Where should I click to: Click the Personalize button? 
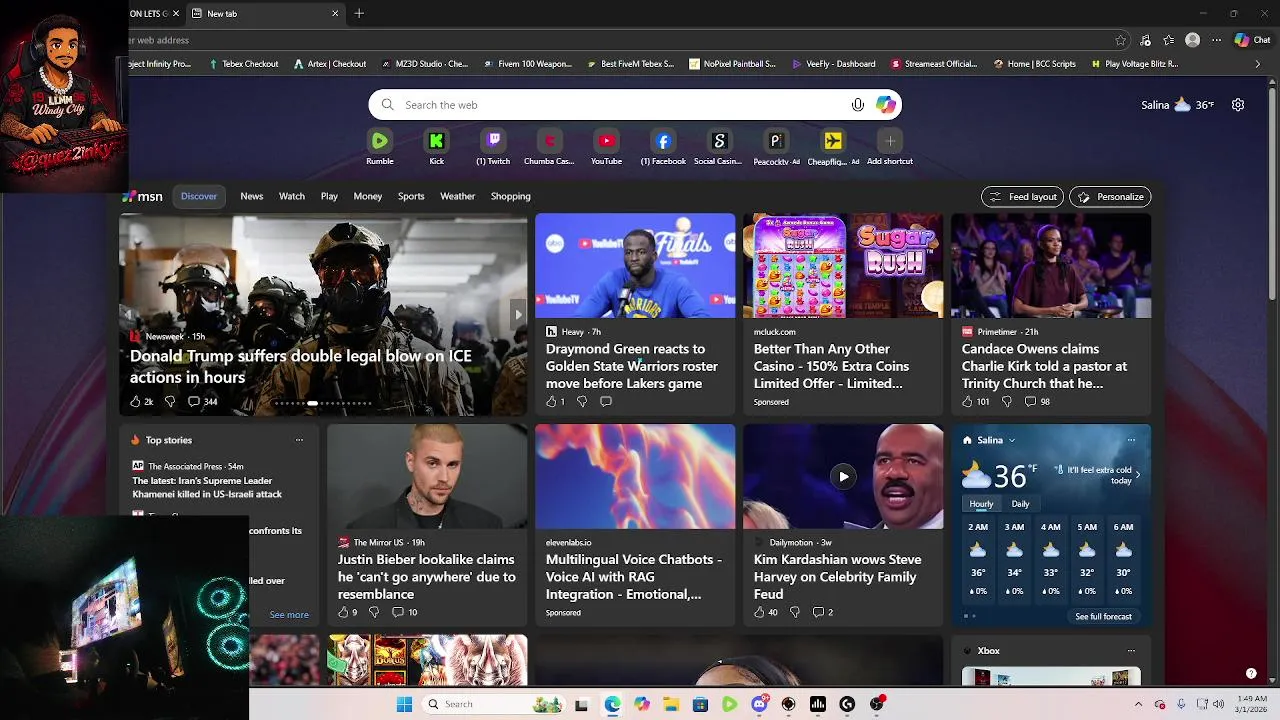[1110, 197]
